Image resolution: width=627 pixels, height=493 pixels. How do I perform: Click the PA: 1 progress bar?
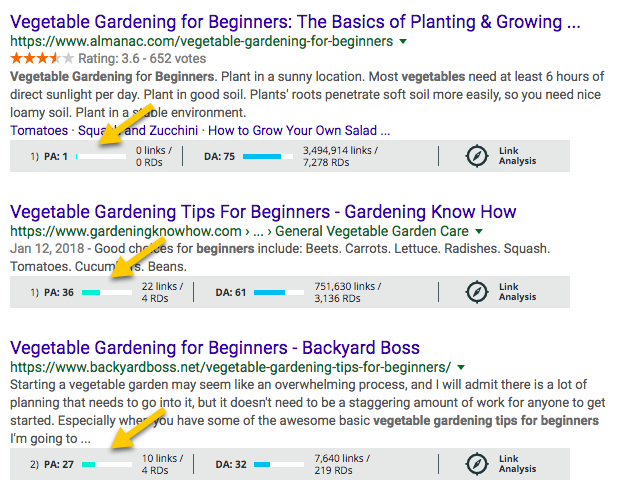pyautogui.click(x=106, y=157)
